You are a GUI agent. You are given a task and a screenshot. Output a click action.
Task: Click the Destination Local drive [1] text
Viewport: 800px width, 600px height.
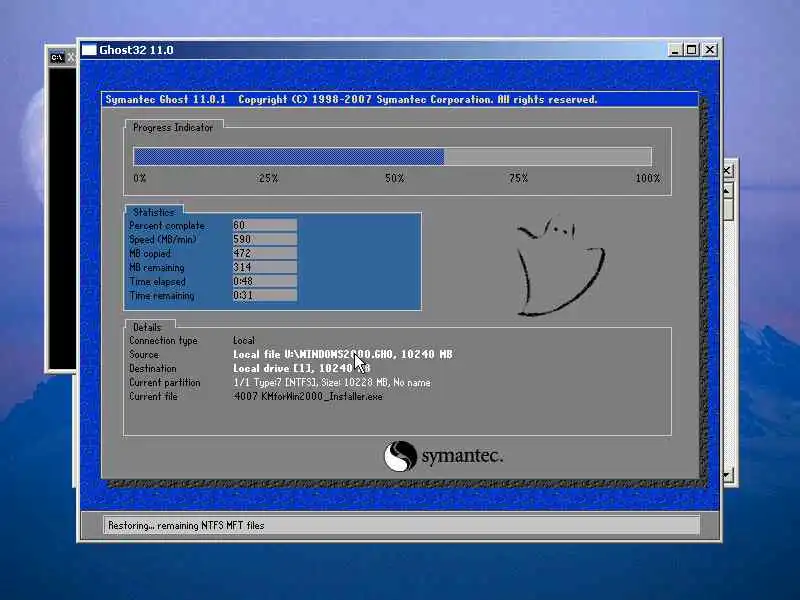tap(302, 368)
